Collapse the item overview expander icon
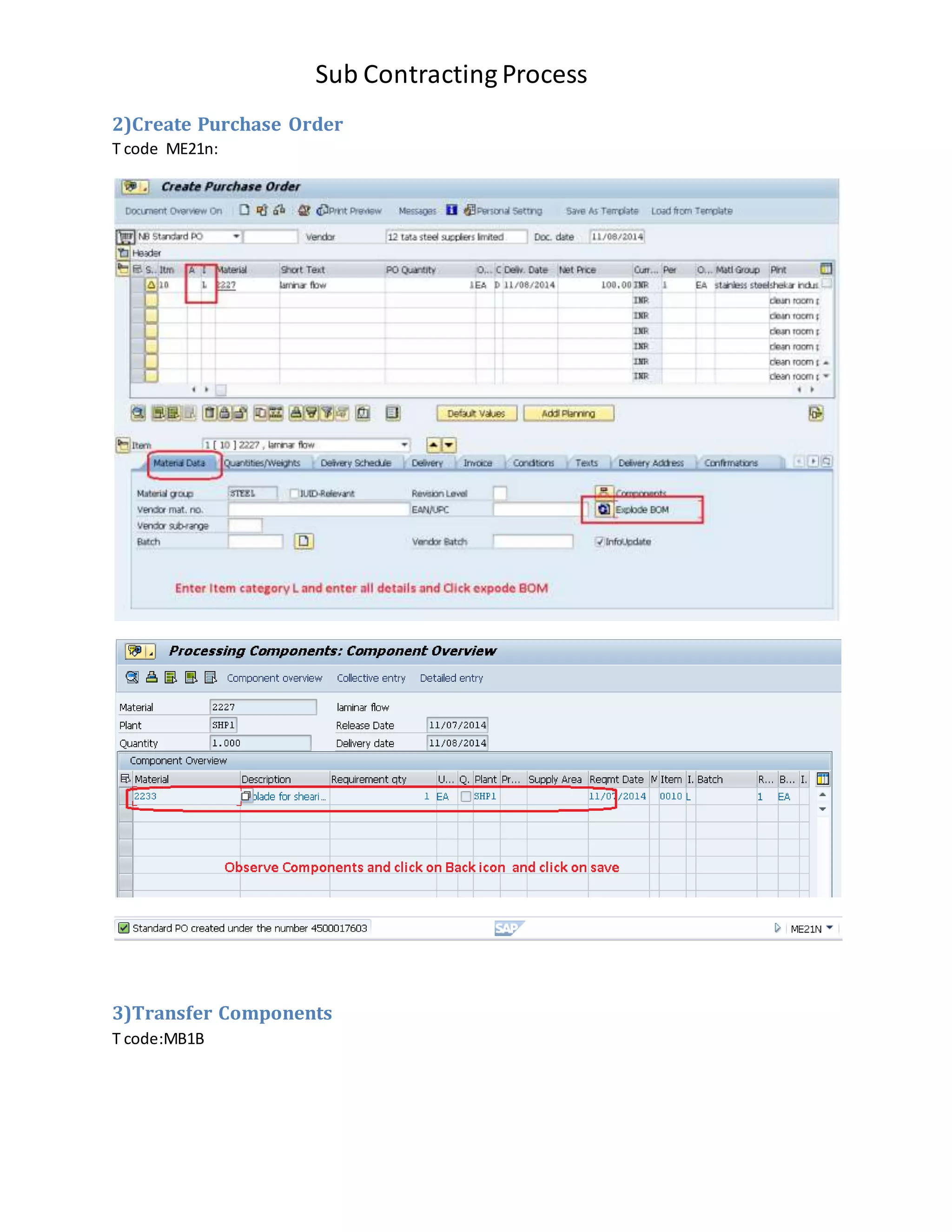 123,269
